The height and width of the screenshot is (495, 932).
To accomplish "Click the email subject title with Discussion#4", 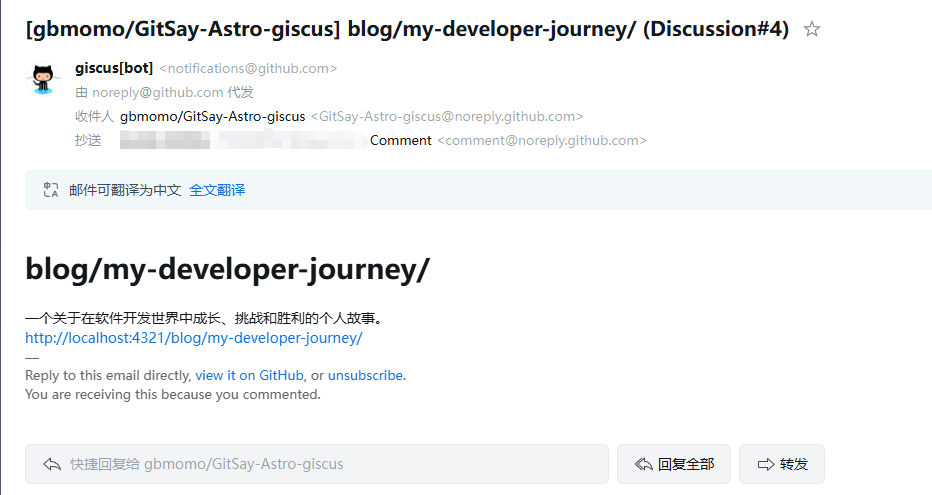I will [x=406, y=30].
